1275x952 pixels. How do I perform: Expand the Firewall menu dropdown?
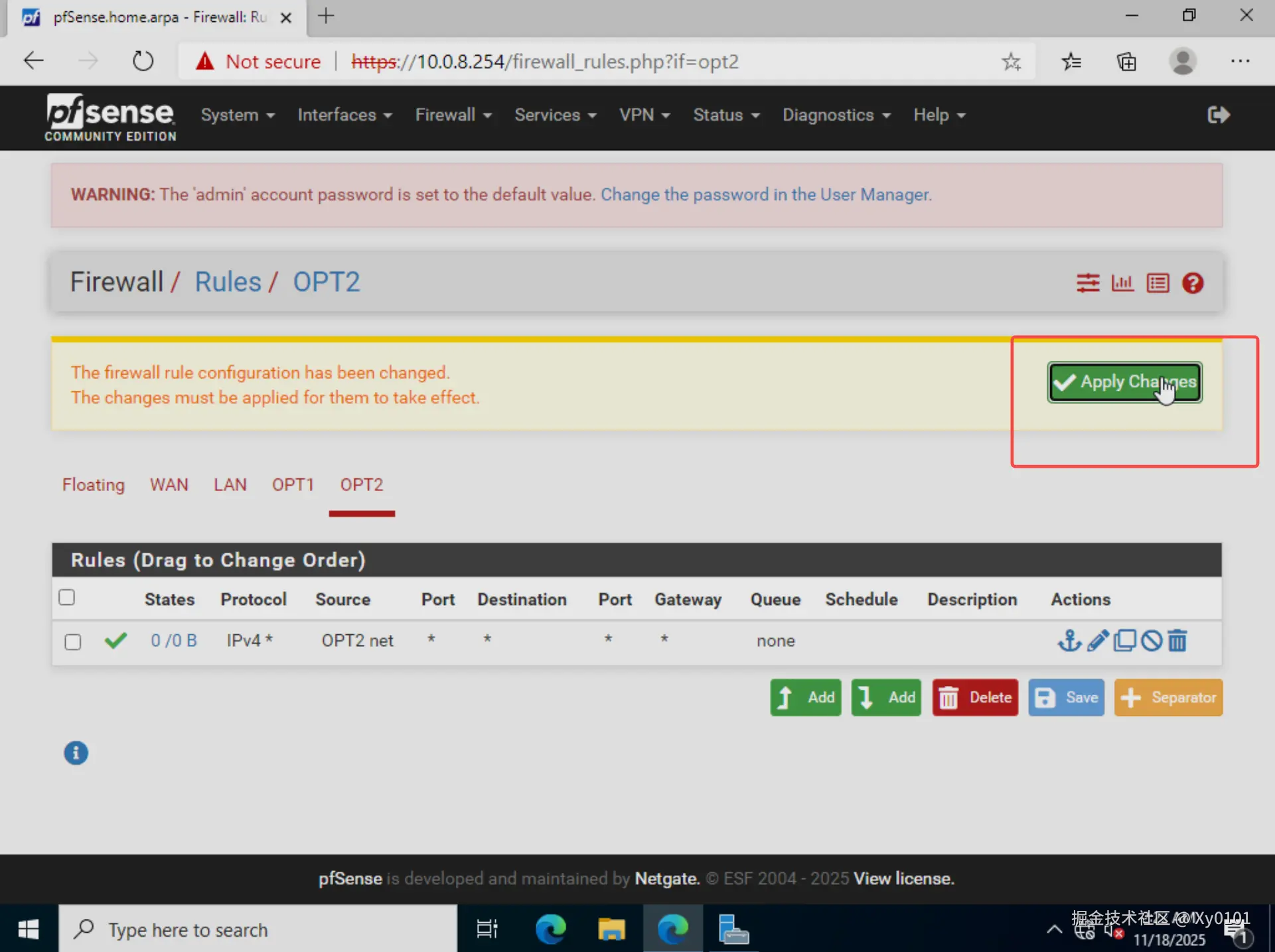453,115
